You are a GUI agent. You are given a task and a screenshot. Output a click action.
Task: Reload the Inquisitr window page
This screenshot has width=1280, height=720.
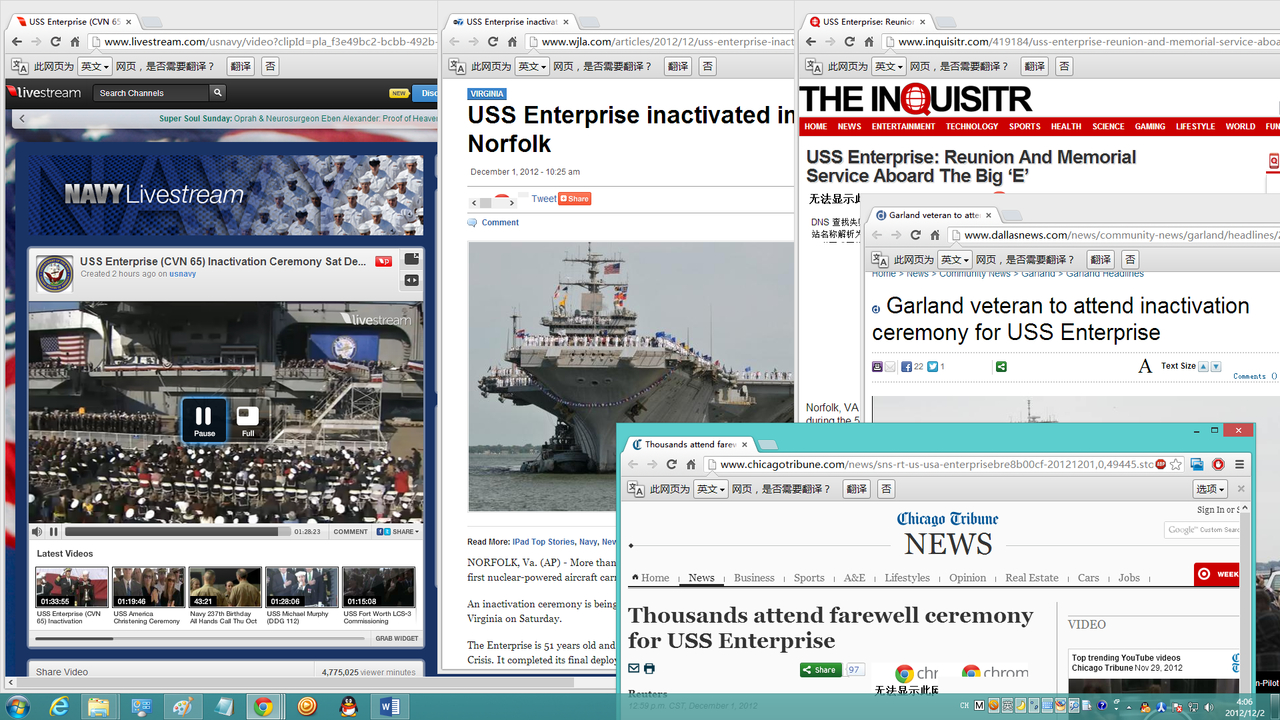click(x=850, y=42)
